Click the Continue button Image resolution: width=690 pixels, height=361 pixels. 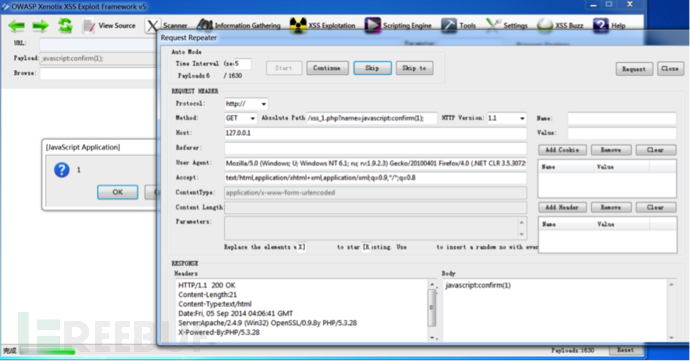(x=327, y=68)
